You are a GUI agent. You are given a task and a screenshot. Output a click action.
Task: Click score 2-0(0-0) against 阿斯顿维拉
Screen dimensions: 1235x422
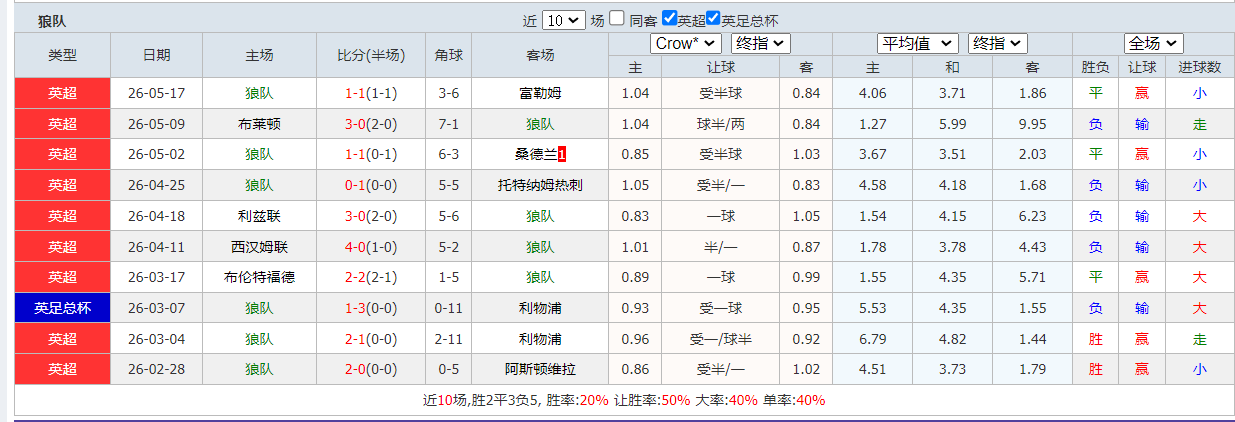371,369
